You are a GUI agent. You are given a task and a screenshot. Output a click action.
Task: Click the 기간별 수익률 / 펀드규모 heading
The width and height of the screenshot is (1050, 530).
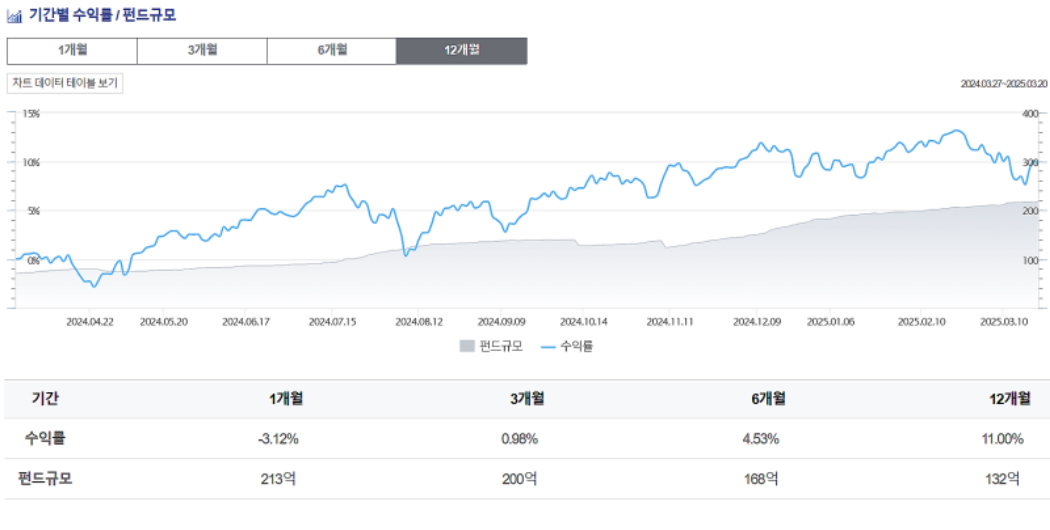102,15
